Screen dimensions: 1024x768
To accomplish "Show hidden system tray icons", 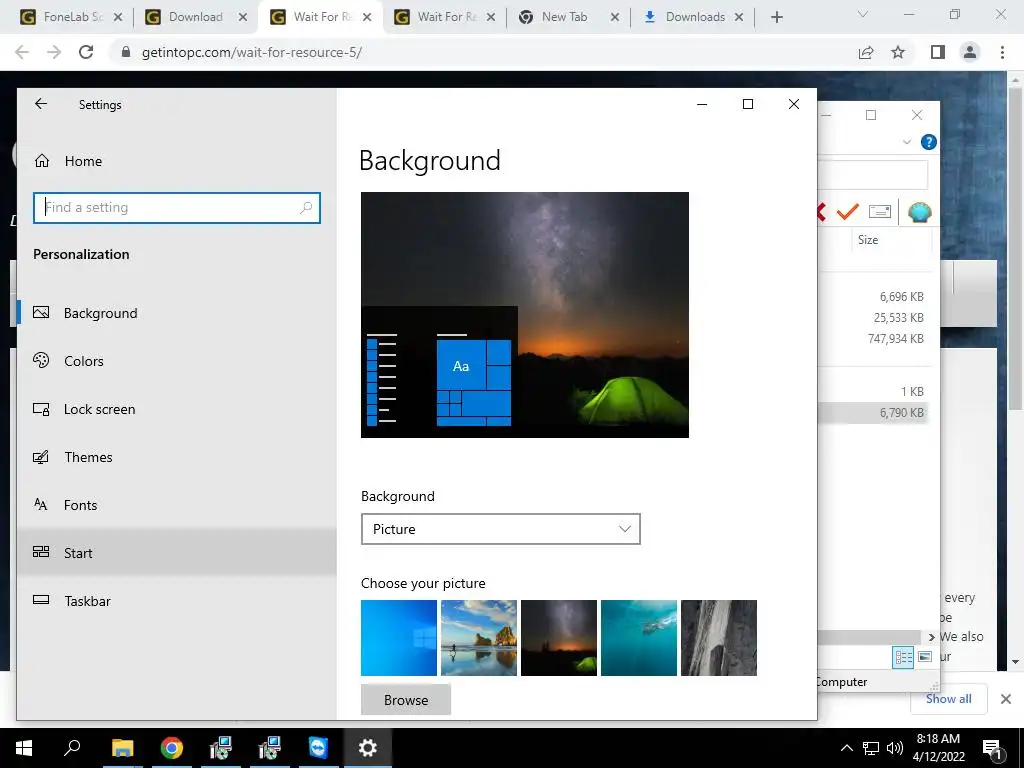I will point(846,748).
